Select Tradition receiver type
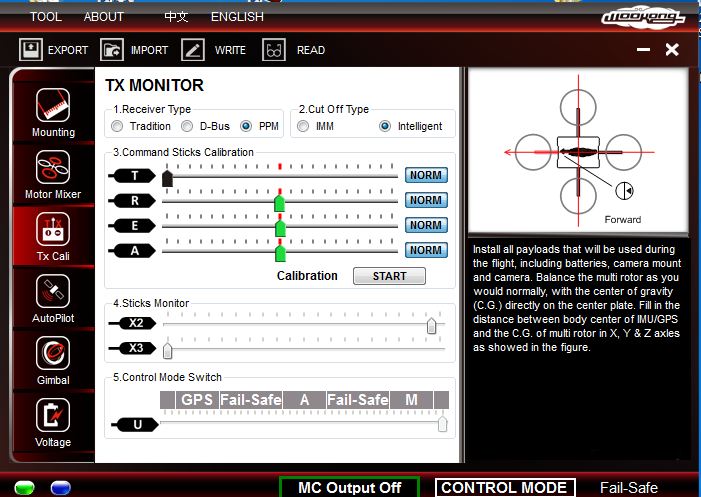This screenshot has height=497, width=701. coord(118,127)
